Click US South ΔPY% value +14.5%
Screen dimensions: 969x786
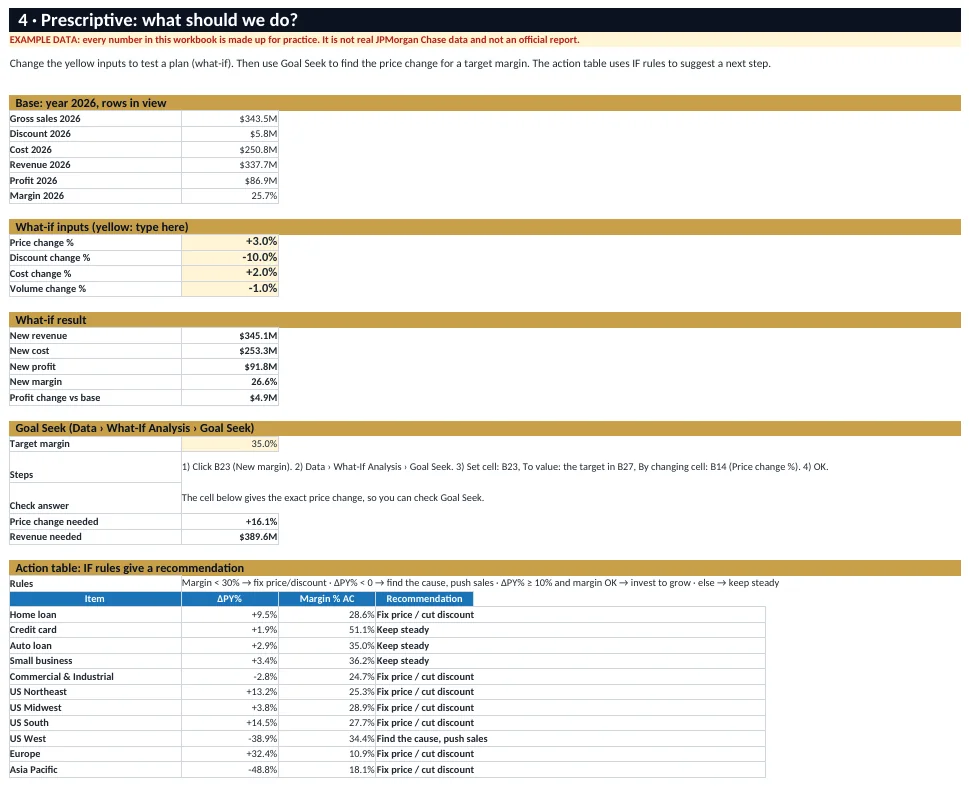(230, 723)
